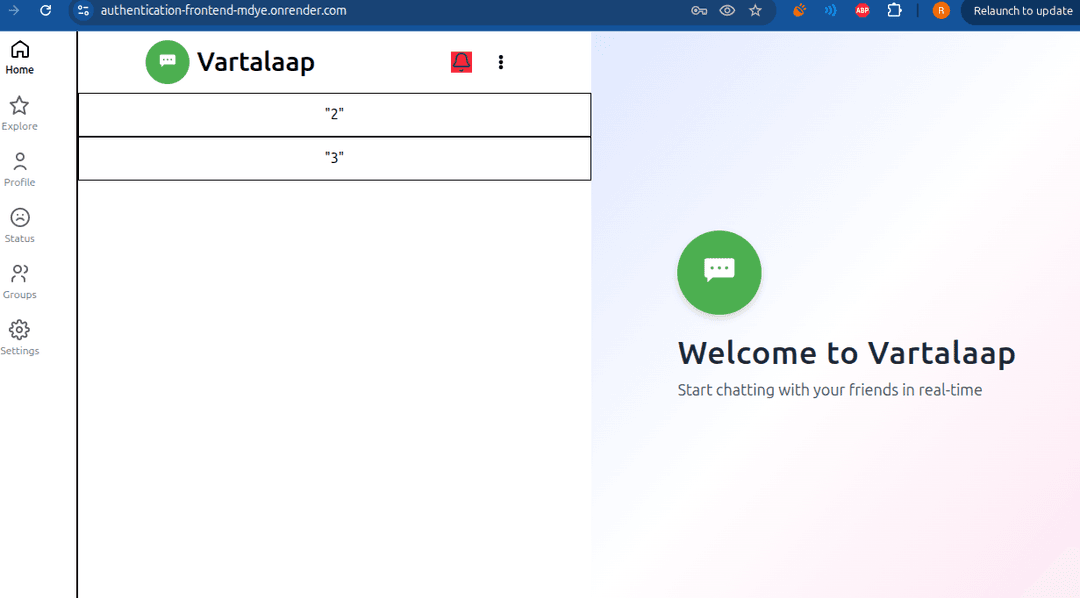
Task: Click the green Vartalaap chat logo
Action: pos(167,62)
